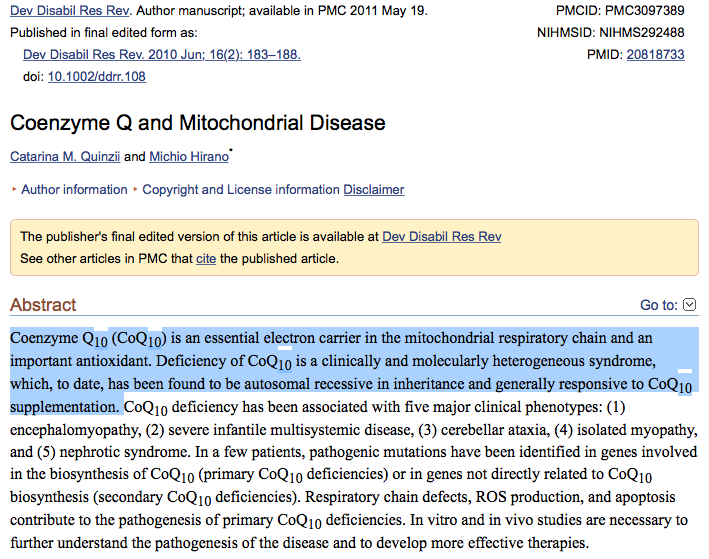709x559 pixels.
Task: Click the article title 'Coenzyme Q and Mitochondrial Disease'
Action: point(197,123)
